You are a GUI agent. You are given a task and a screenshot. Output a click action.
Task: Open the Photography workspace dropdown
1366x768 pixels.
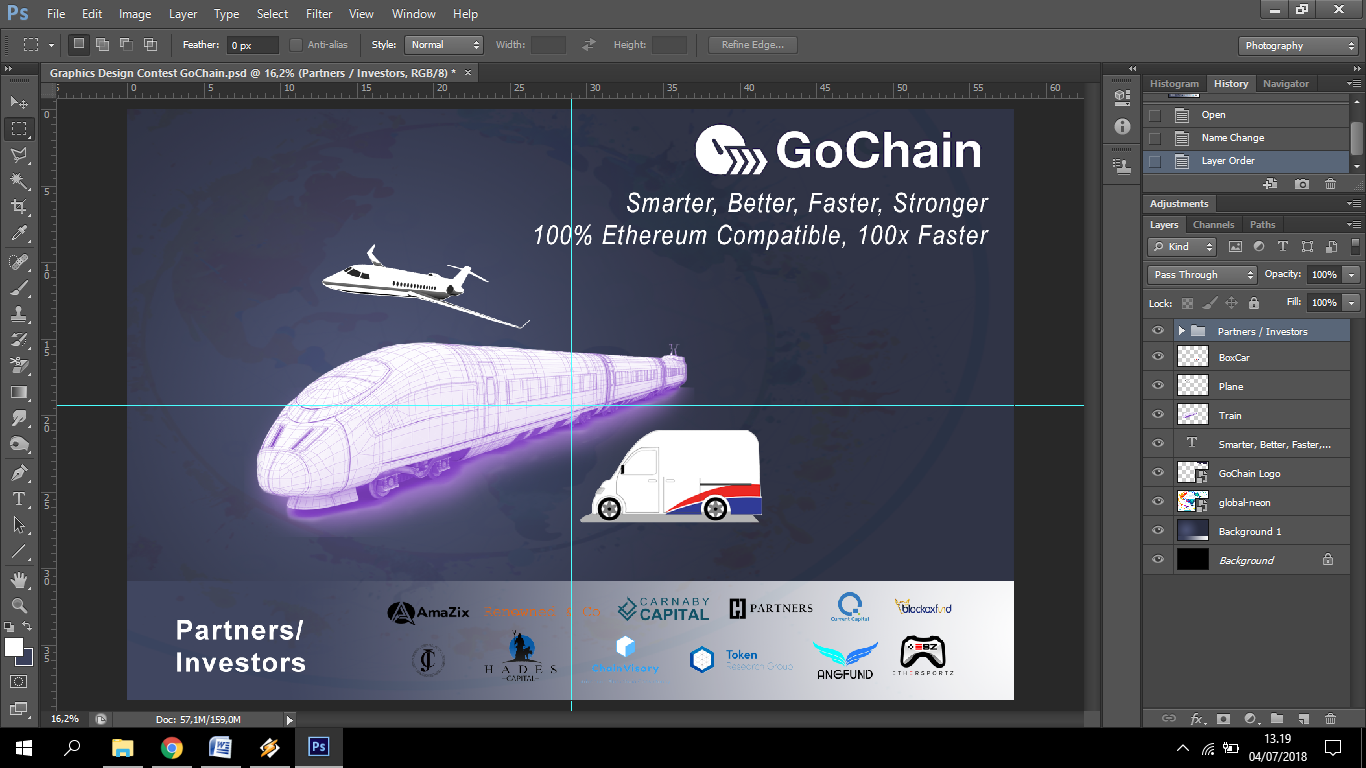tap(1298, 46)
